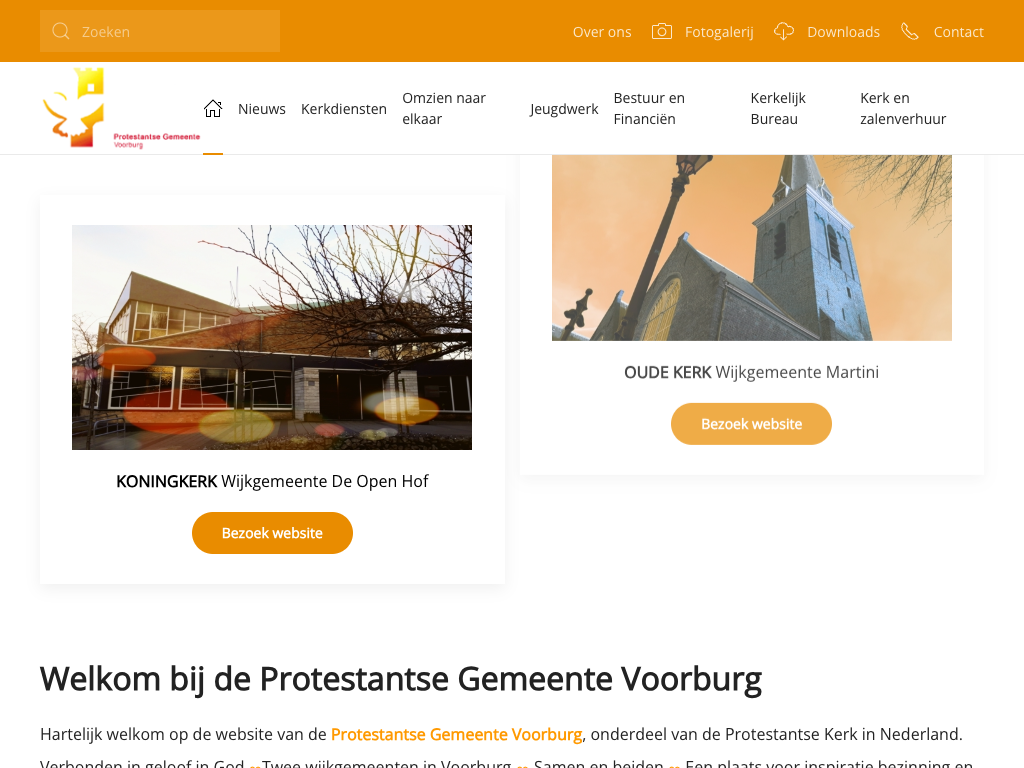Select the Kerkdiensten menu item

pyautogui.click(x=344, y=109)
